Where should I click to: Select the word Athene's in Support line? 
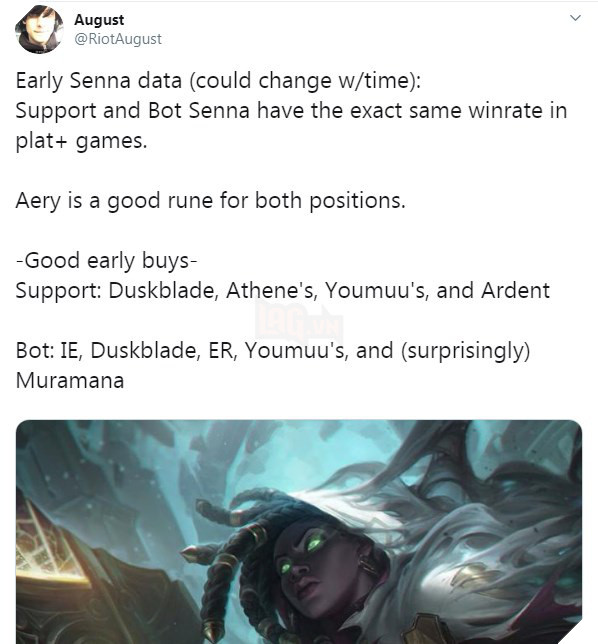[271, 290]
